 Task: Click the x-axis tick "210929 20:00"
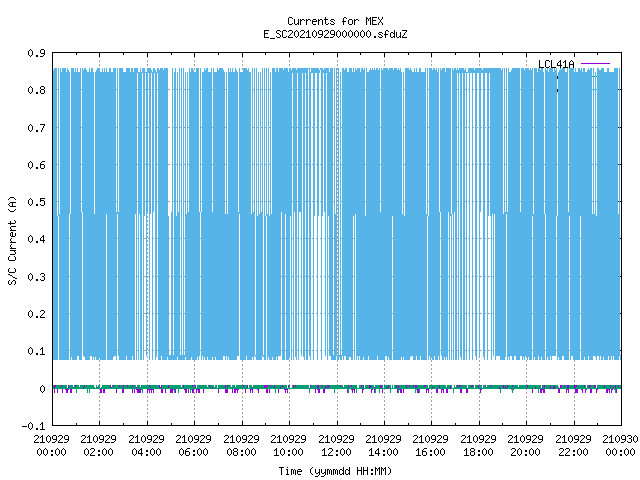point(525,446)
